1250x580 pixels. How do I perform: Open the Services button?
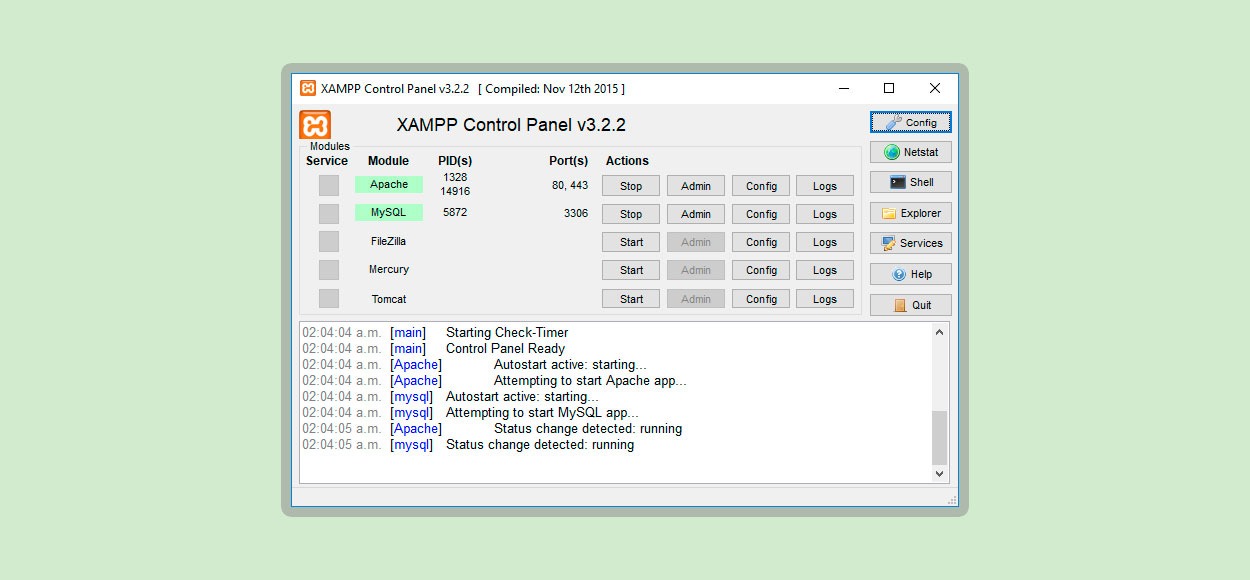(x=910, y=243)
